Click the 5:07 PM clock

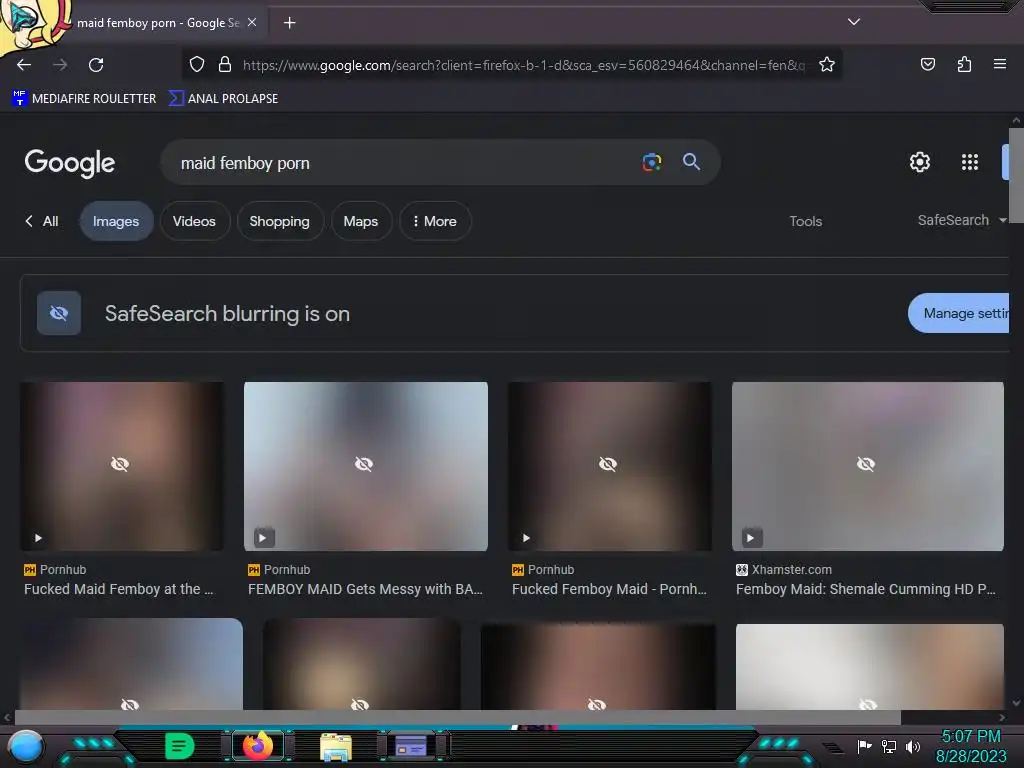pyautogui.click(x=971, y=737)
